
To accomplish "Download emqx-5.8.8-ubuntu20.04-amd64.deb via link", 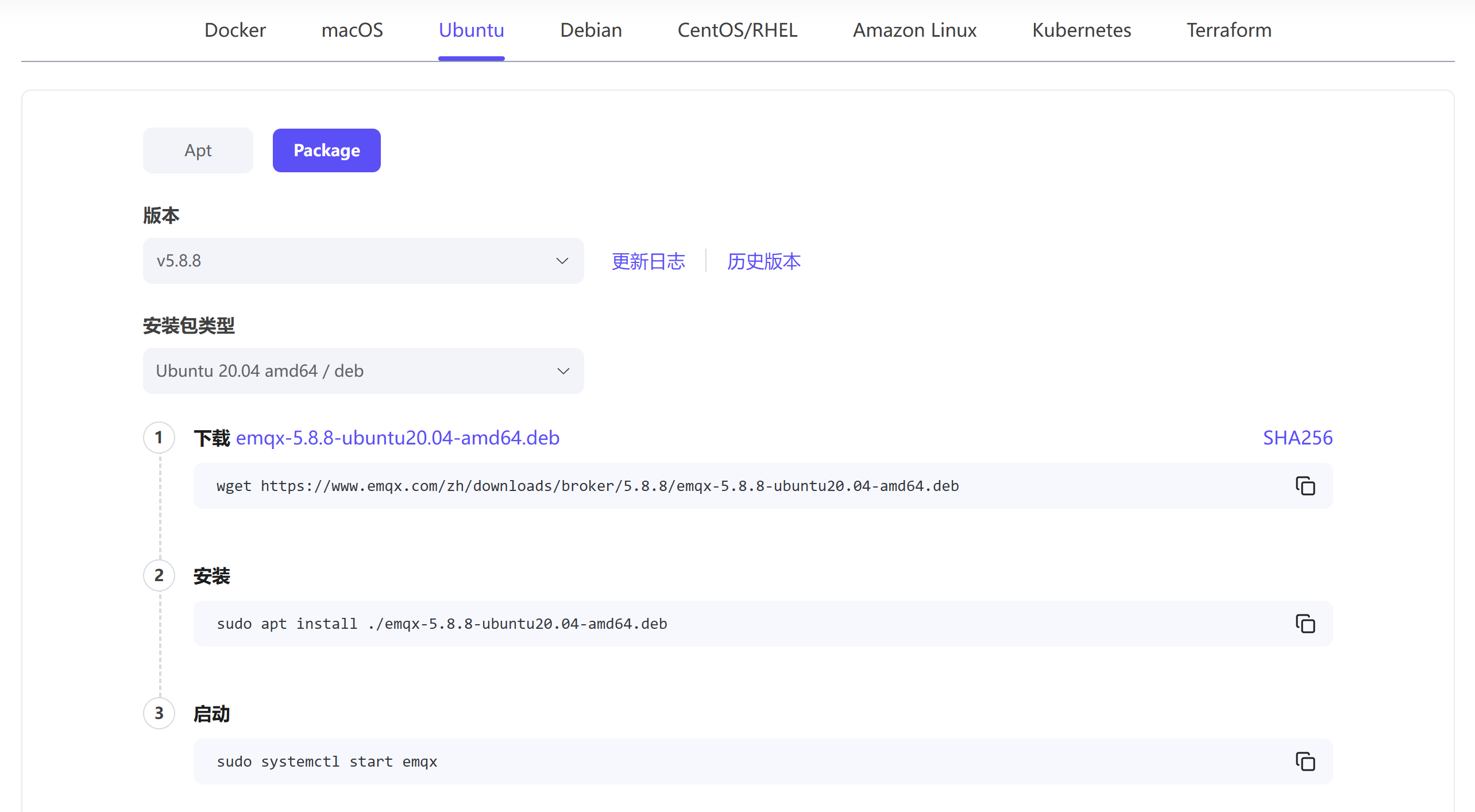I will [397, 438].
